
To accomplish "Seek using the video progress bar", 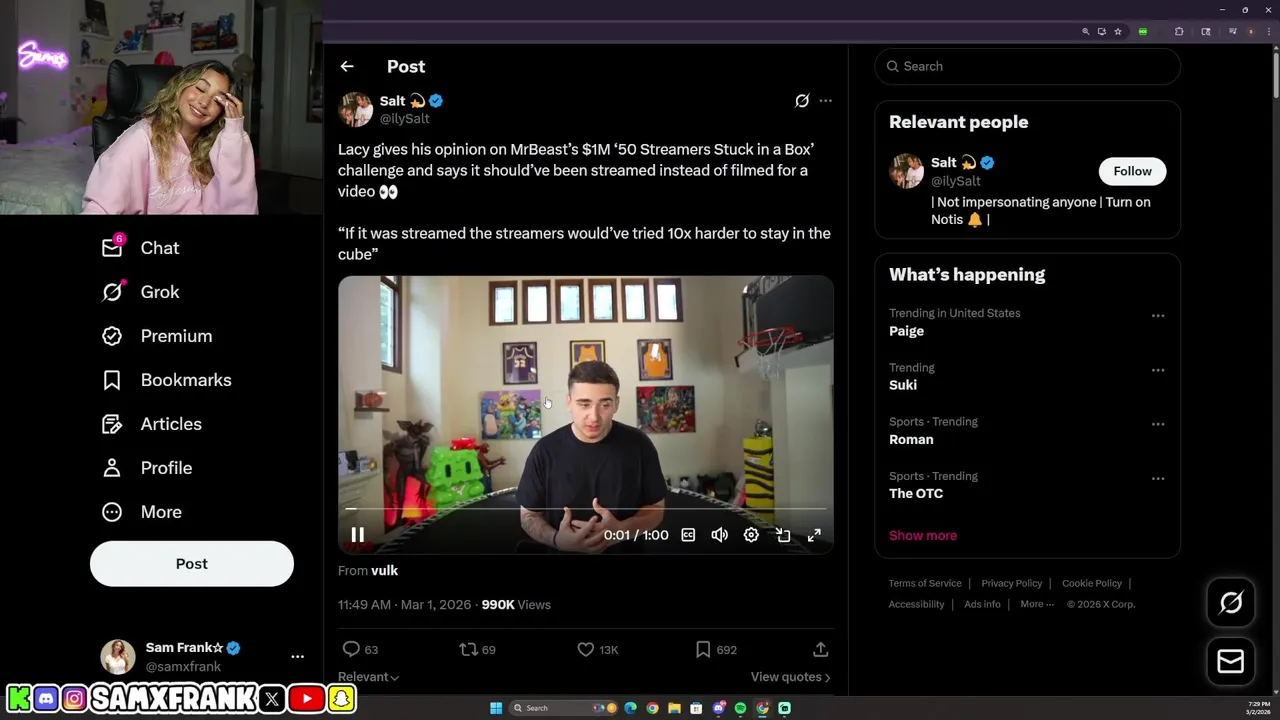I will (586, 509).
